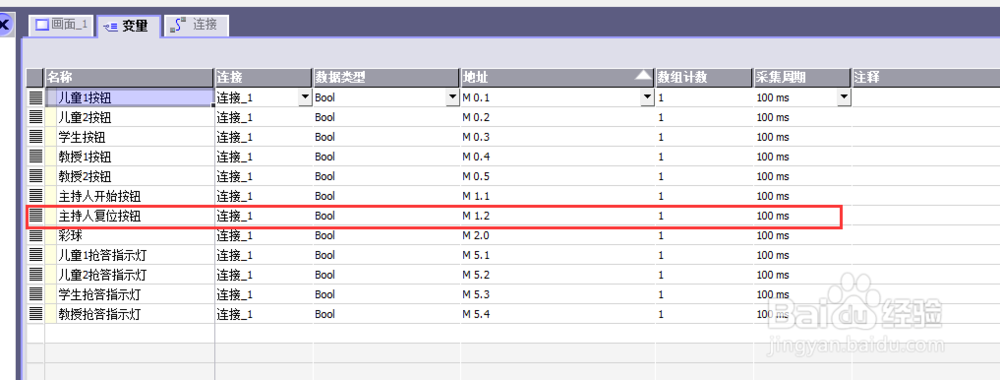Image resolution: width=1000 pixels, height=380 pixels.
Task: Click 数组计数 value in 教授1按钮 row
Action: tap(704, 157)
